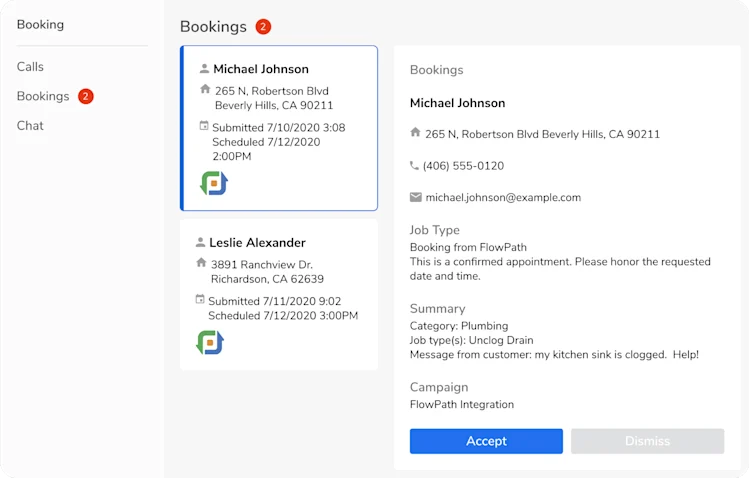Click the home icon on Michael Johnson's card
This screenshot has width=749, height=478.
pos(205,89)
